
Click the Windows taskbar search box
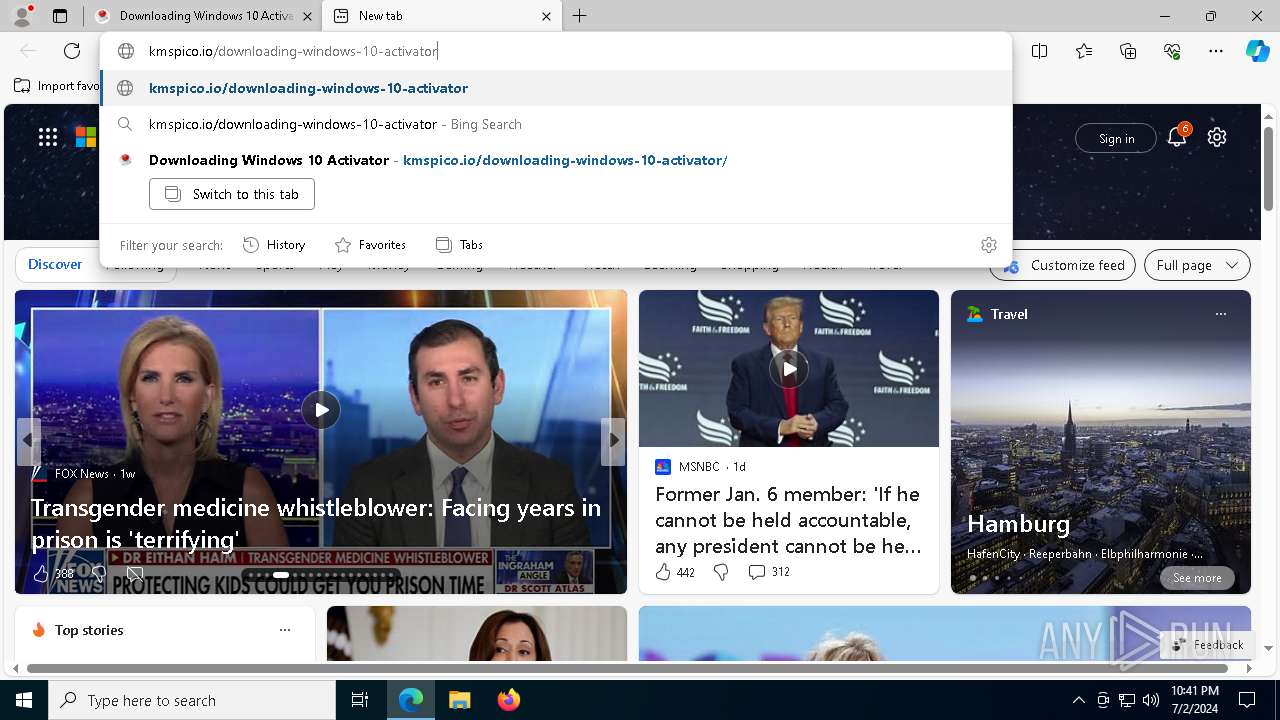(x=192, y=700)
